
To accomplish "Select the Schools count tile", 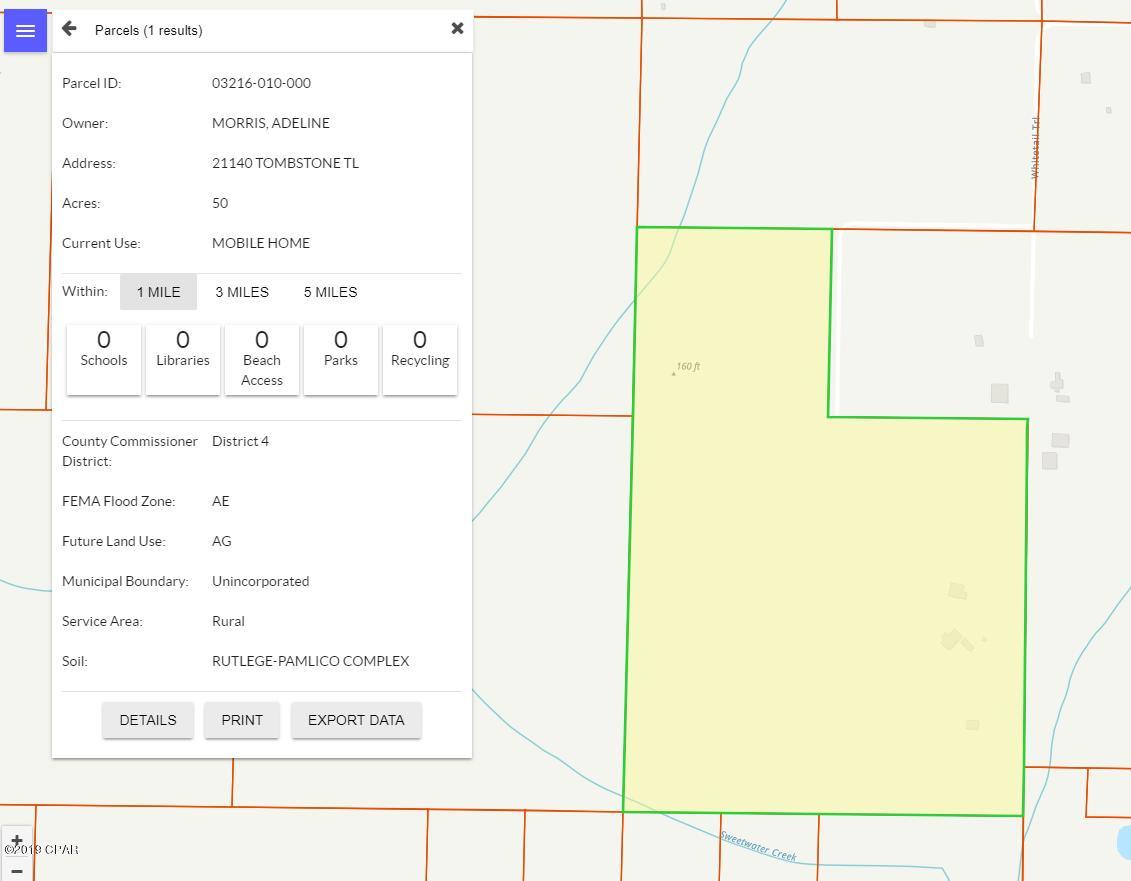I will [x=103, y=358].
